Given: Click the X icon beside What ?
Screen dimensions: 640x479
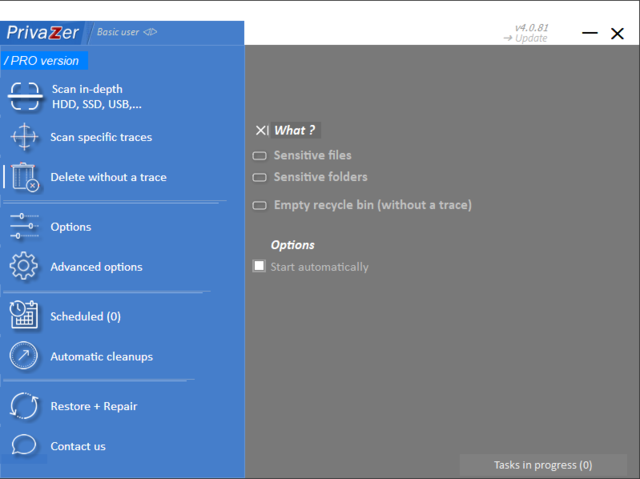Looking at the screenshot, I should [262, 130].
